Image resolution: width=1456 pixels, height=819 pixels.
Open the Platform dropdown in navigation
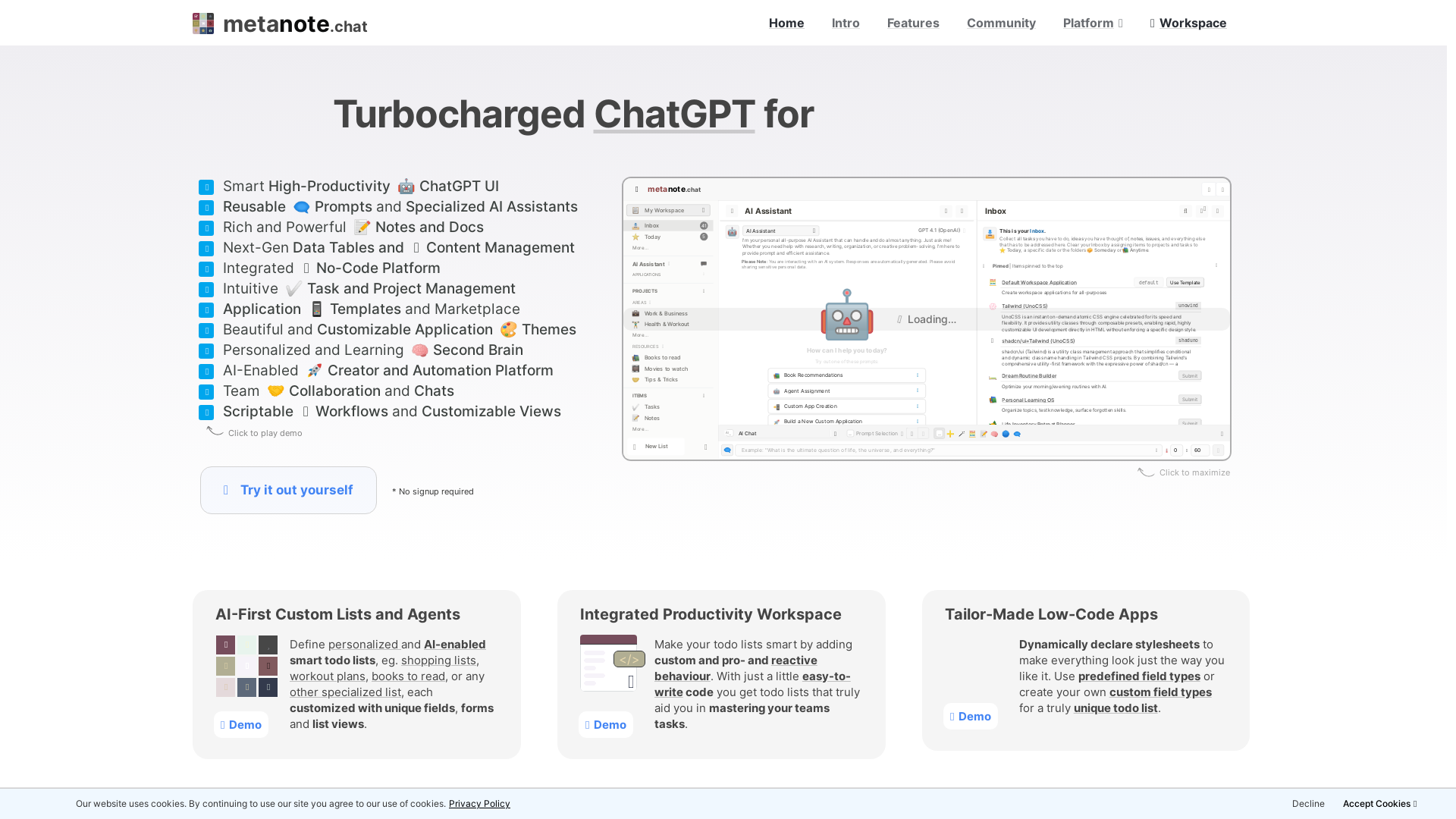pyautogui.click(x=1093, y=23)
